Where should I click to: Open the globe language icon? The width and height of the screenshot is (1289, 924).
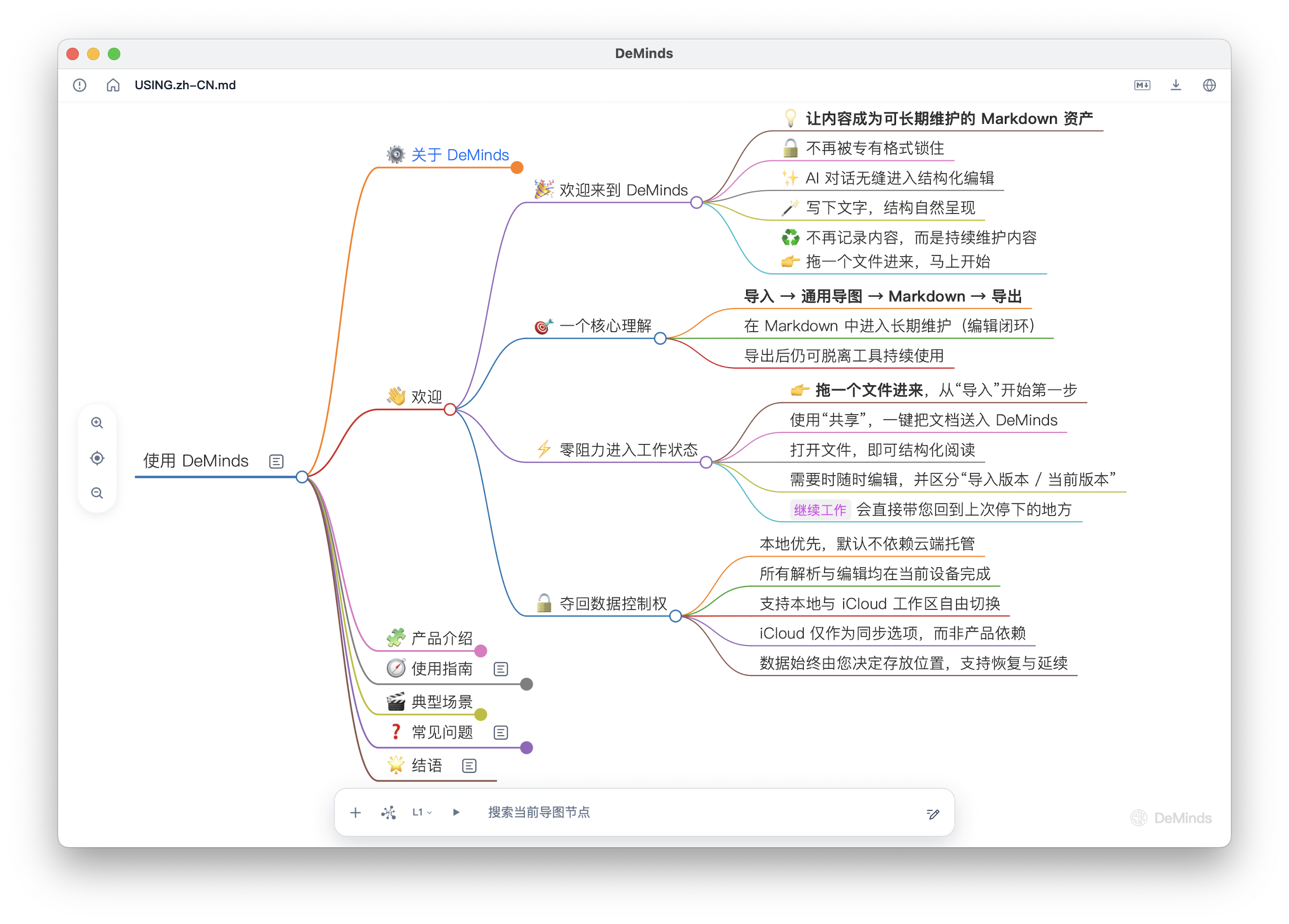coord(1209,85)
